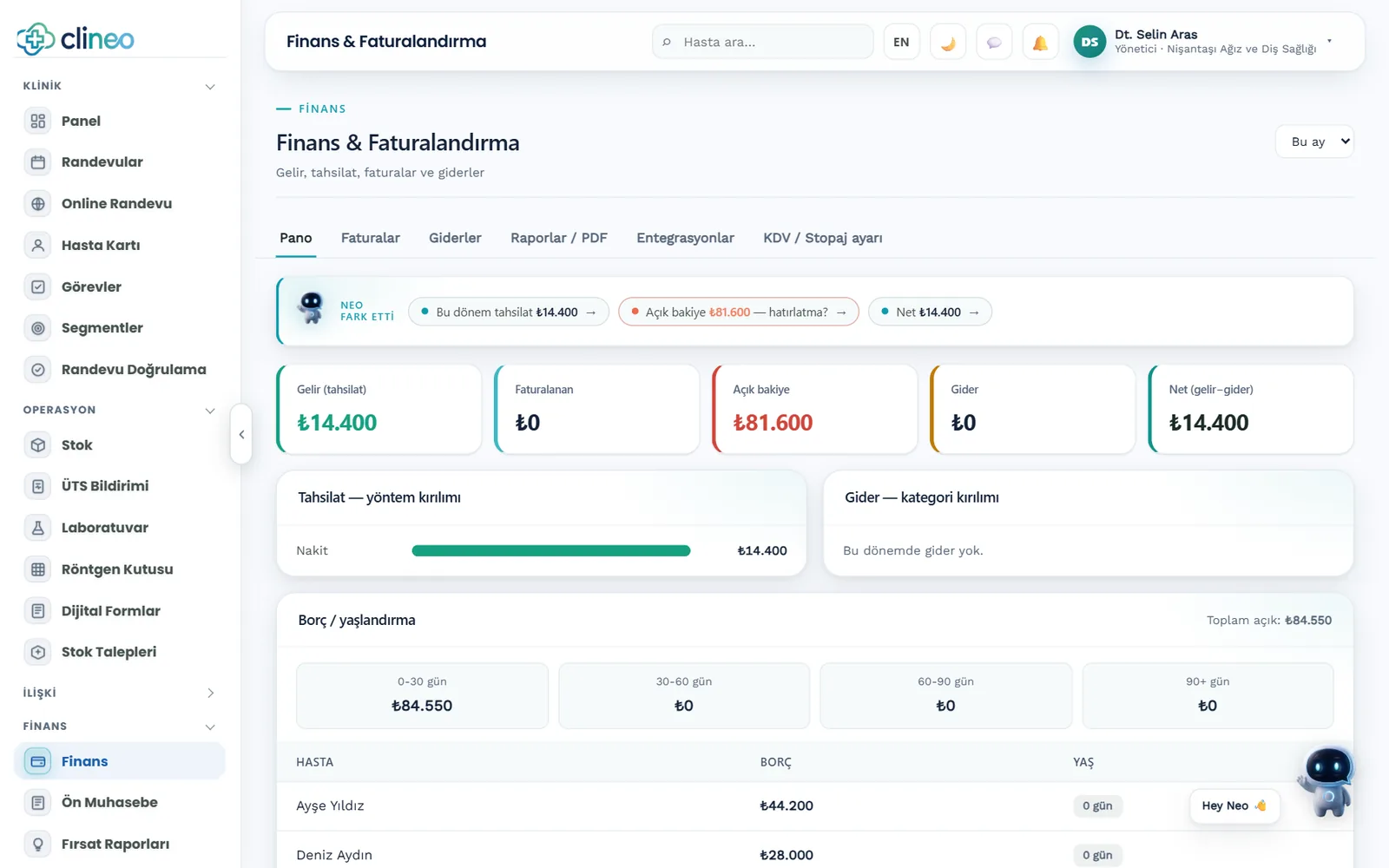The width and height of the screenshot is (1389, 868).
Task: Toggle dark mode with the moon icon
Action: pos(948,42)
